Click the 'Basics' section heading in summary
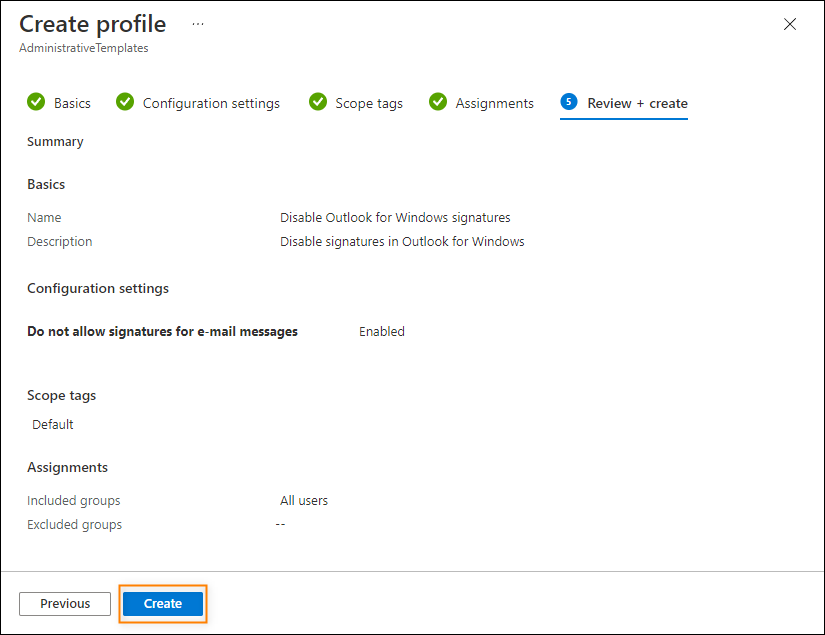This screenshot has height=635, width=825. point(46,185)
